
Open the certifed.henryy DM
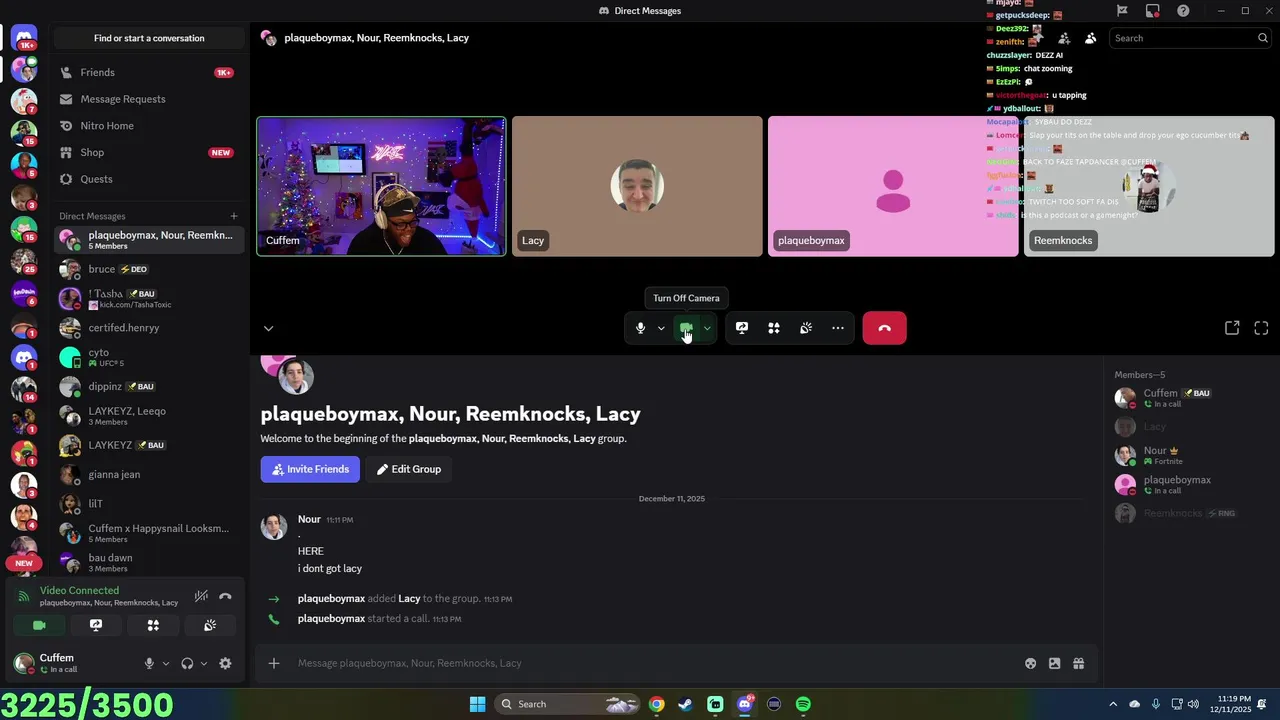[149, 328]
